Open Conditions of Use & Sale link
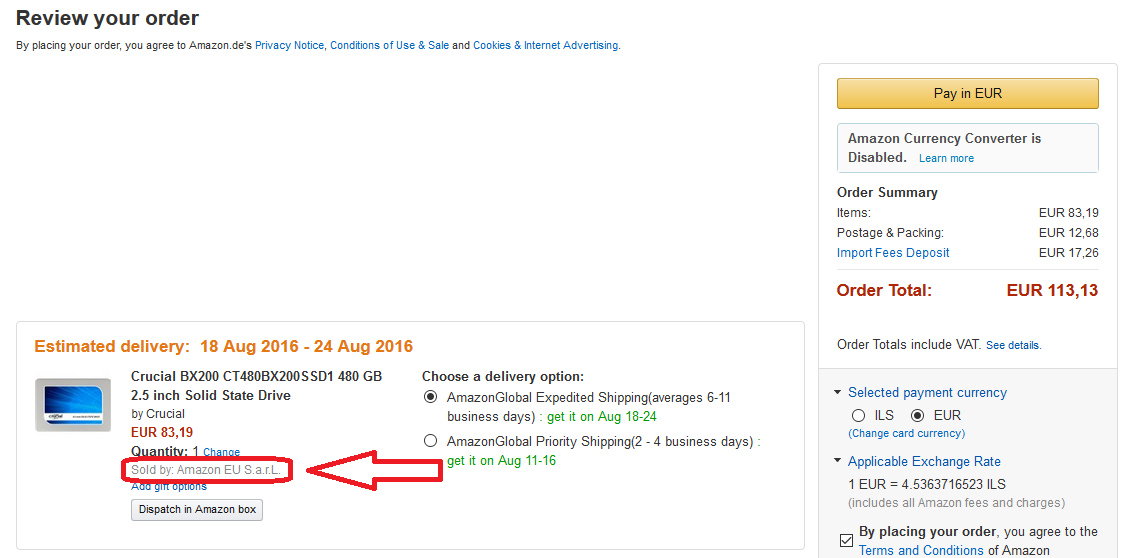The height and width of the screenshot is (558, 1127). pos(389,45)
